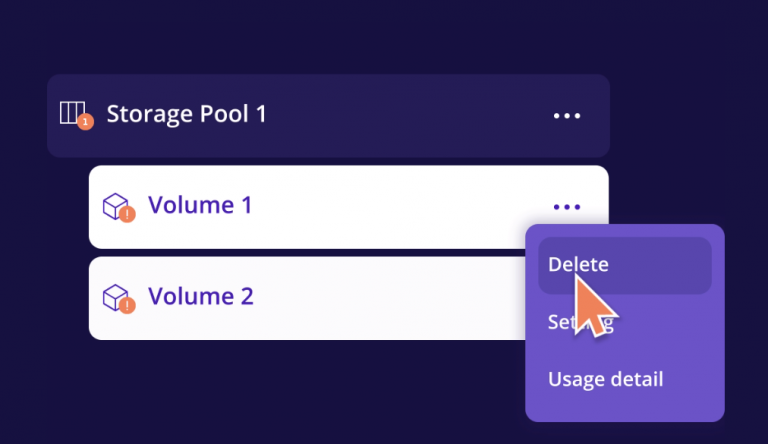The width and height of the screenshot is (768, 444).
Task: Open Usage detail from the menu
Action: (605, 379)
